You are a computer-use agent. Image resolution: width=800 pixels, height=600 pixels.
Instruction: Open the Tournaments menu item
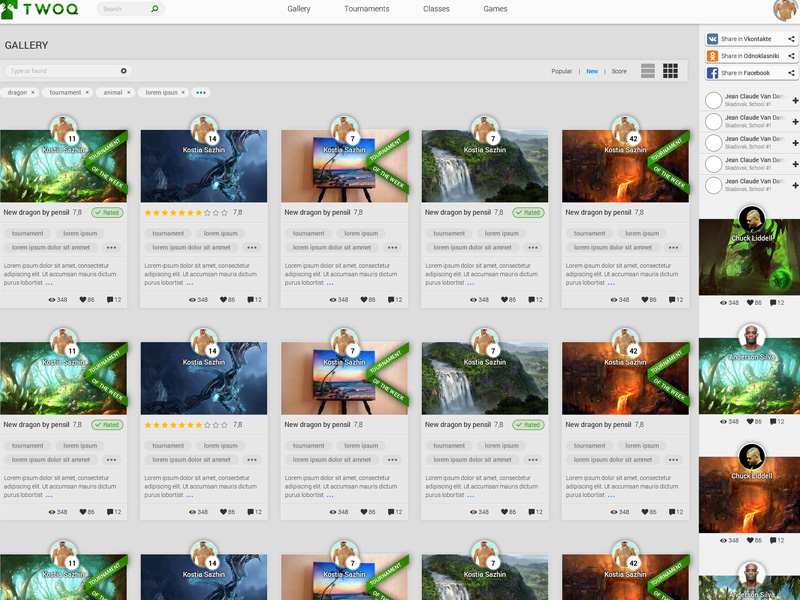point(366,9)
